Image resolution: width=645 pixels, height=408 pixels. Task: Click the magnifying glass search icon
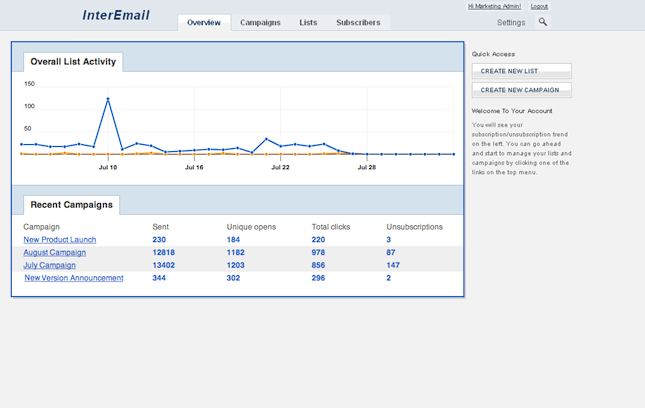(x=543, y=22)
